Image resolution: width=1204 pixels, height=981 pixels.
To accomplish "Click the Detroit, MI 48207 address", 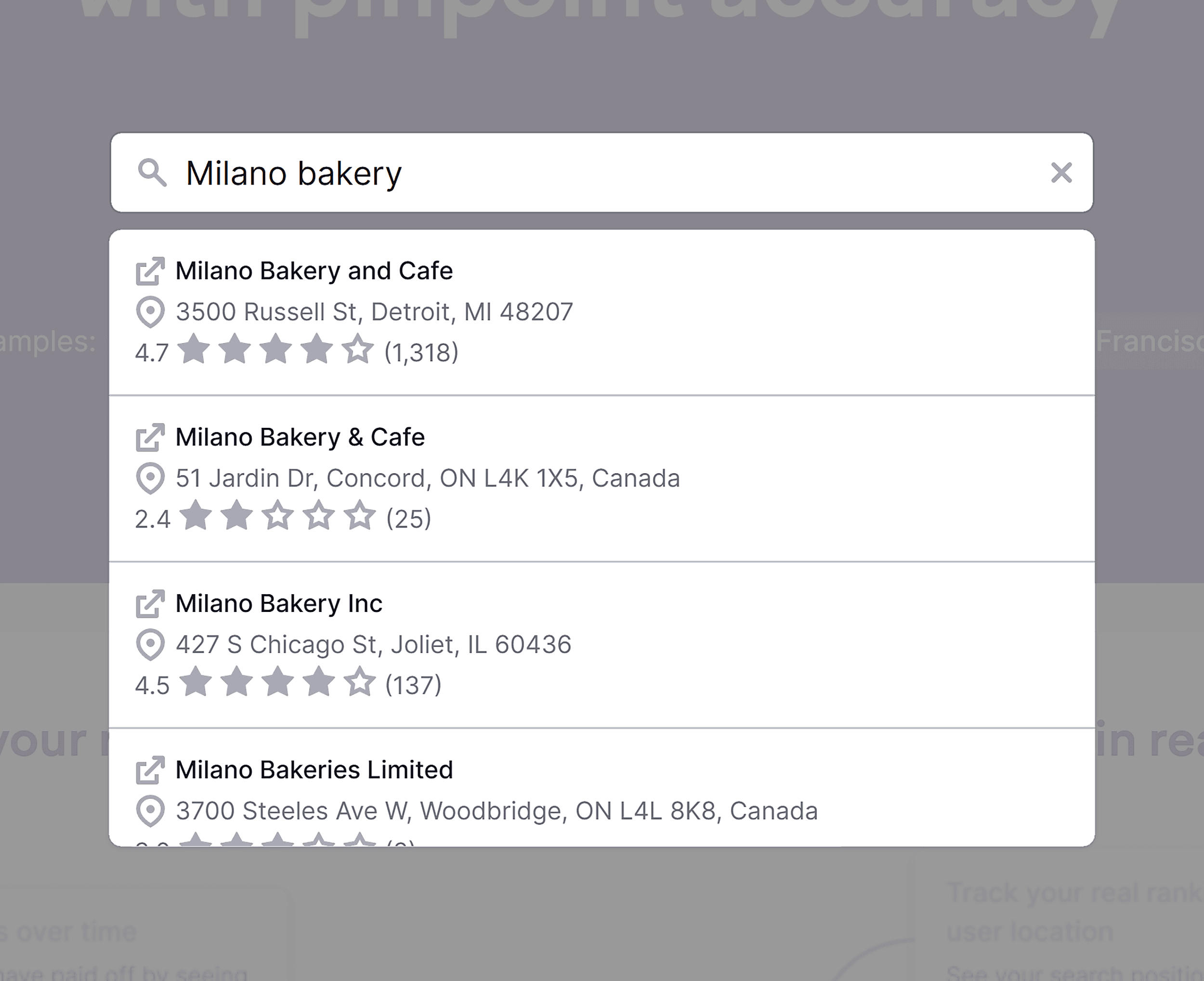I will pos(374,312).
